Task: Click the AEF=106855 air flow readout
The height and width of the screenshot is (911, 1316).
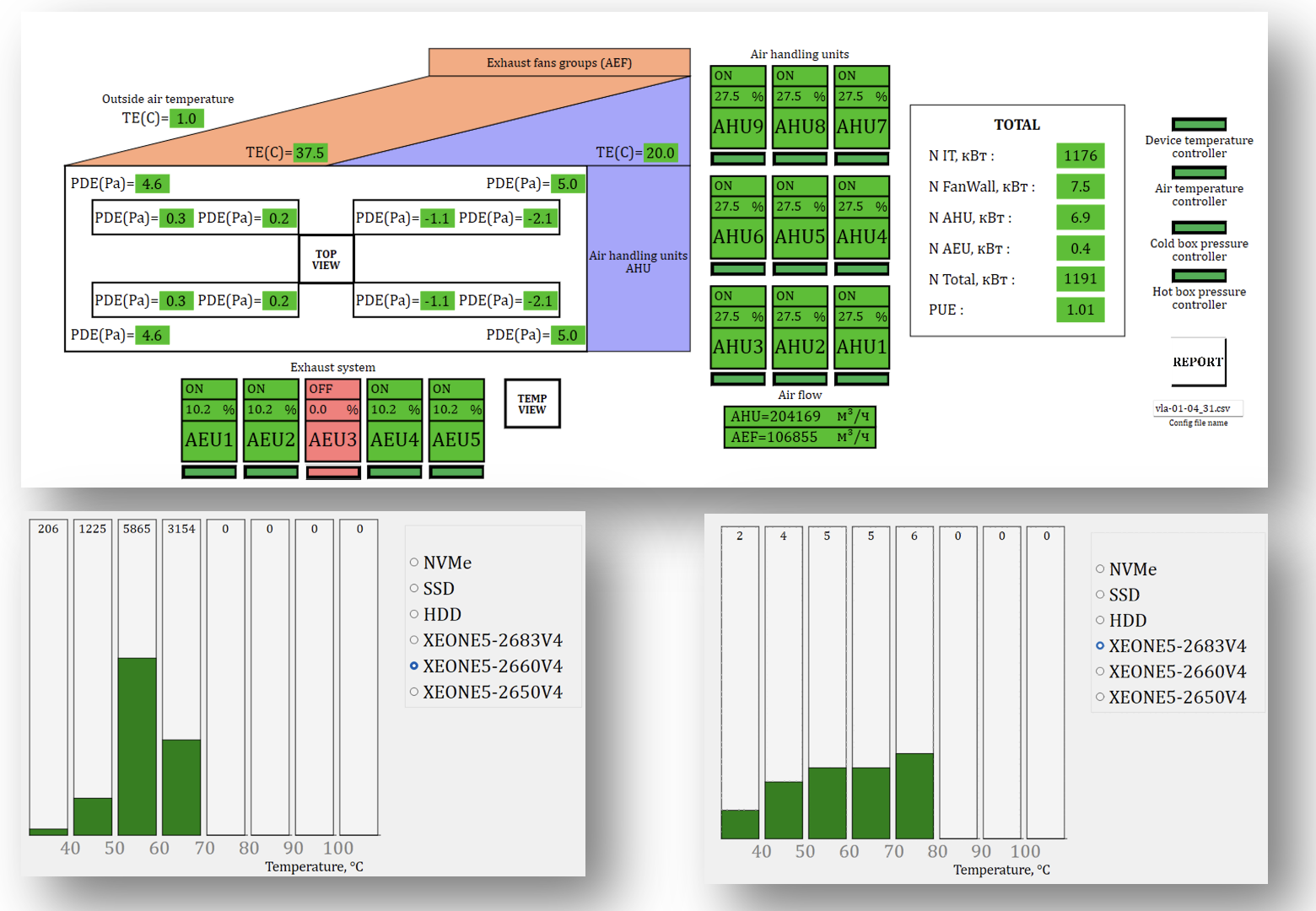Action: pos(800,438)
